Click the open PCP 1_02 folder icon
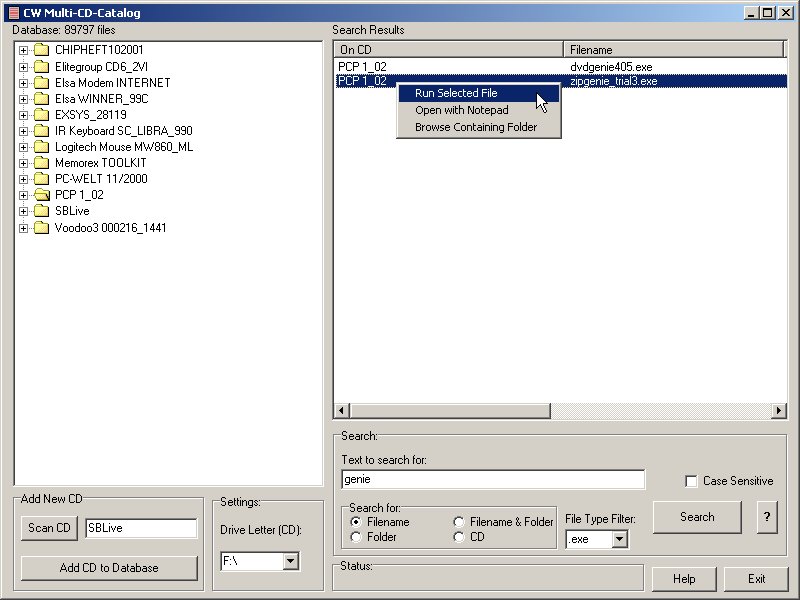 41,195
